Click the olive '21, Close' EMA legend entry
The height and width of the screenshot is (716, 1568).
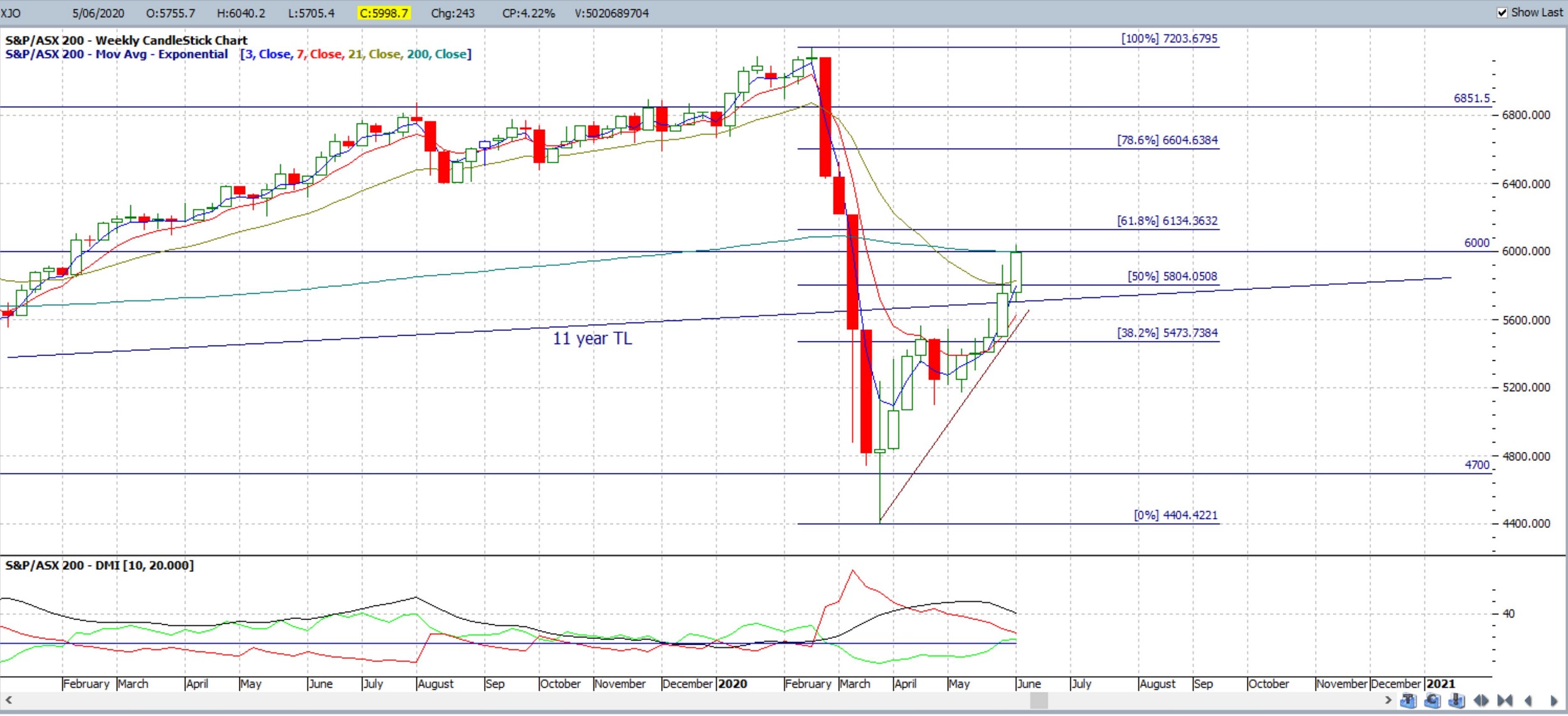click(x=374, y=55)
